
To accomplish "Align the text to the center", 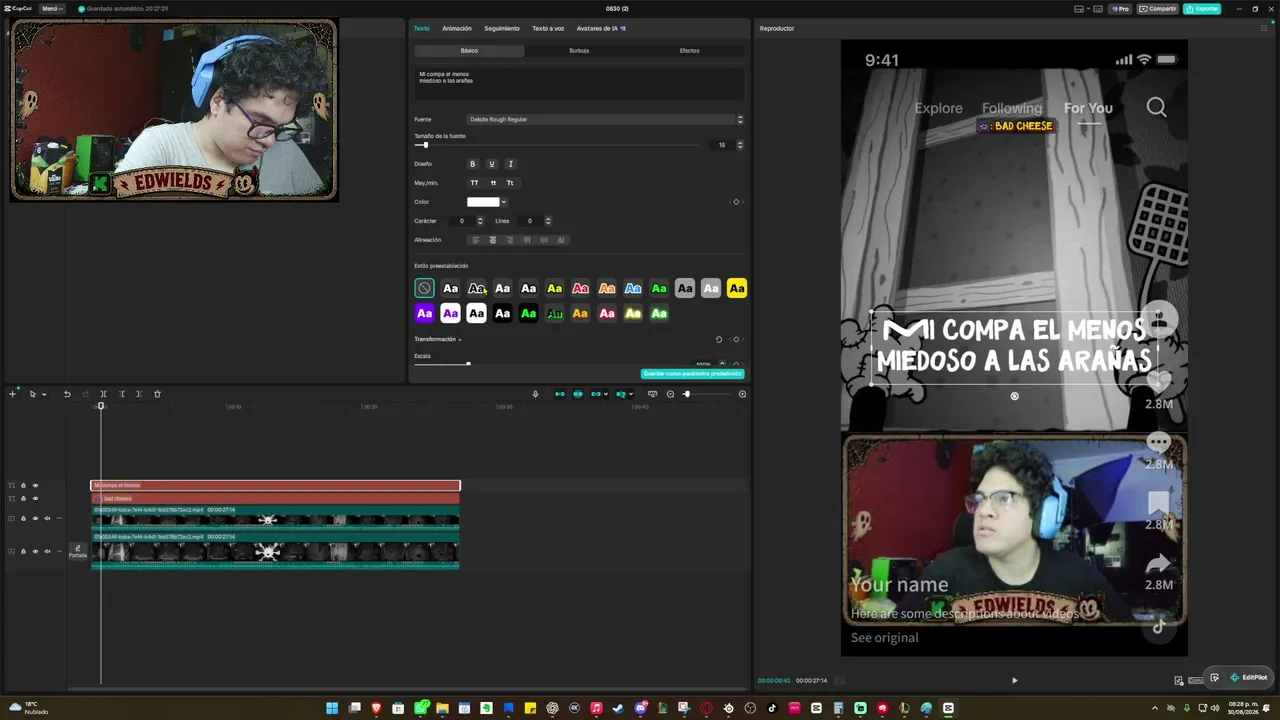I will (492, 240).
